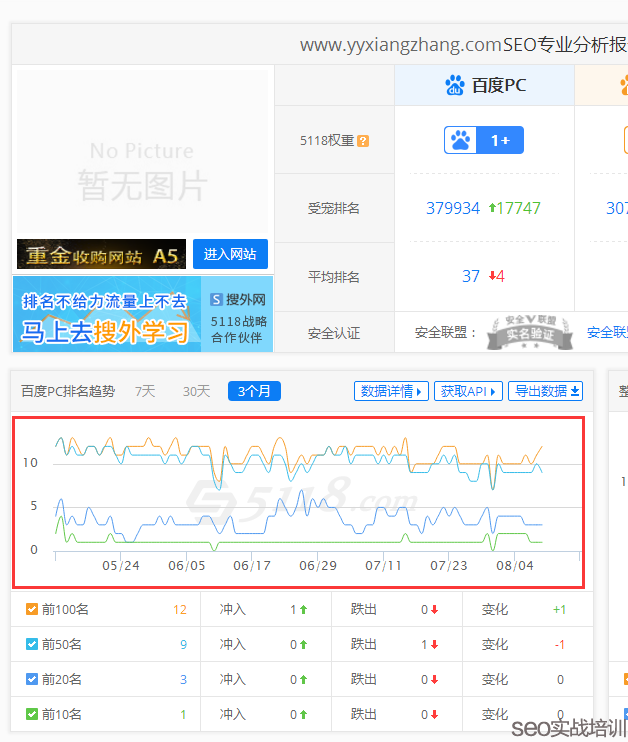Click the download arrow icon on 导出数据
Image resolution: width=628 pixels, height=742 pixels.
(x=575, y=391)
